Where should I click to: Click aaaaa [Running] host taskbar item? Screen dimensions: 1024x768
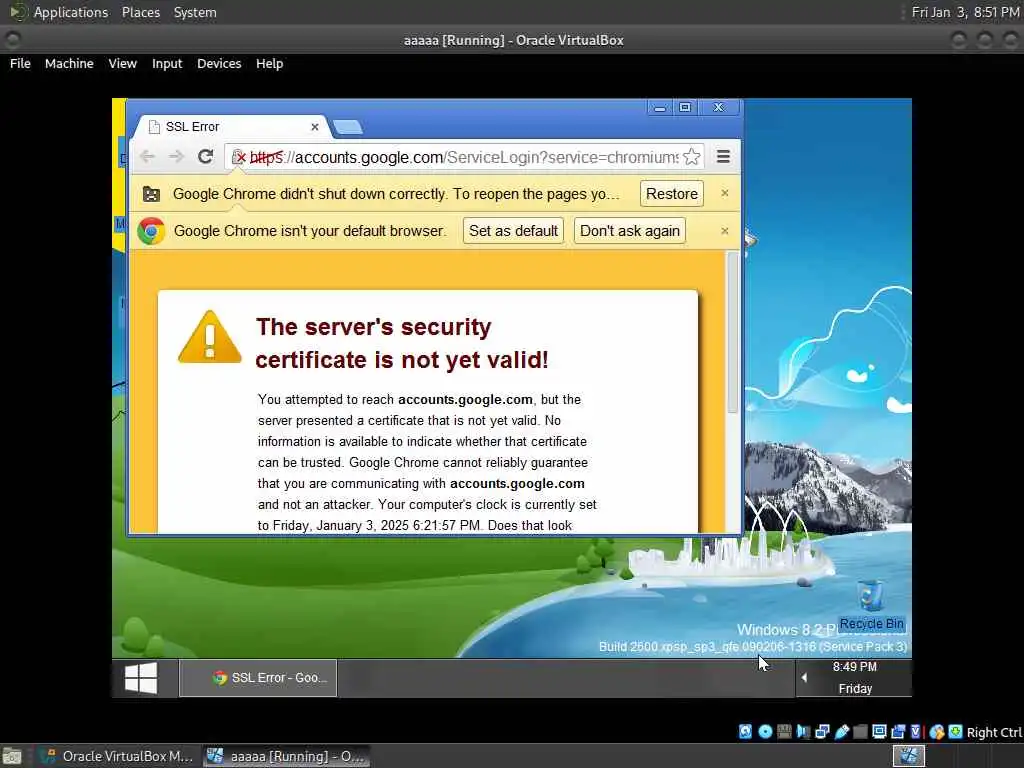286,756
